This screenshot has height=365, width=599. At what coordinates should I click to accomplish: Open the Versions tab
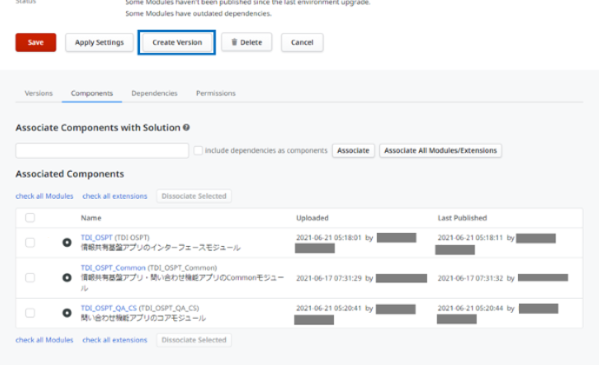39,93
